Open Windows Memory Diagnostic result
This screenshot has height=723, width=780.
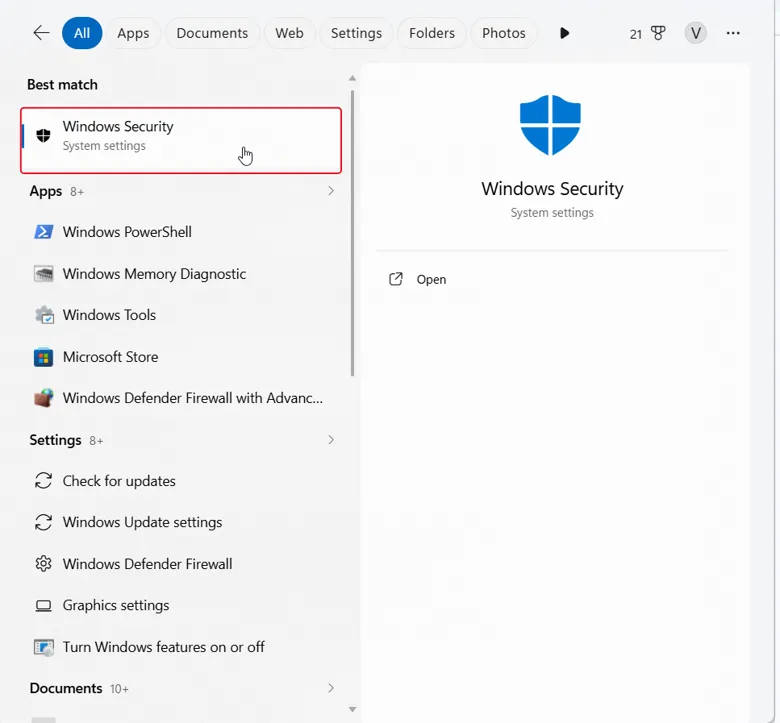pos(181,274)
